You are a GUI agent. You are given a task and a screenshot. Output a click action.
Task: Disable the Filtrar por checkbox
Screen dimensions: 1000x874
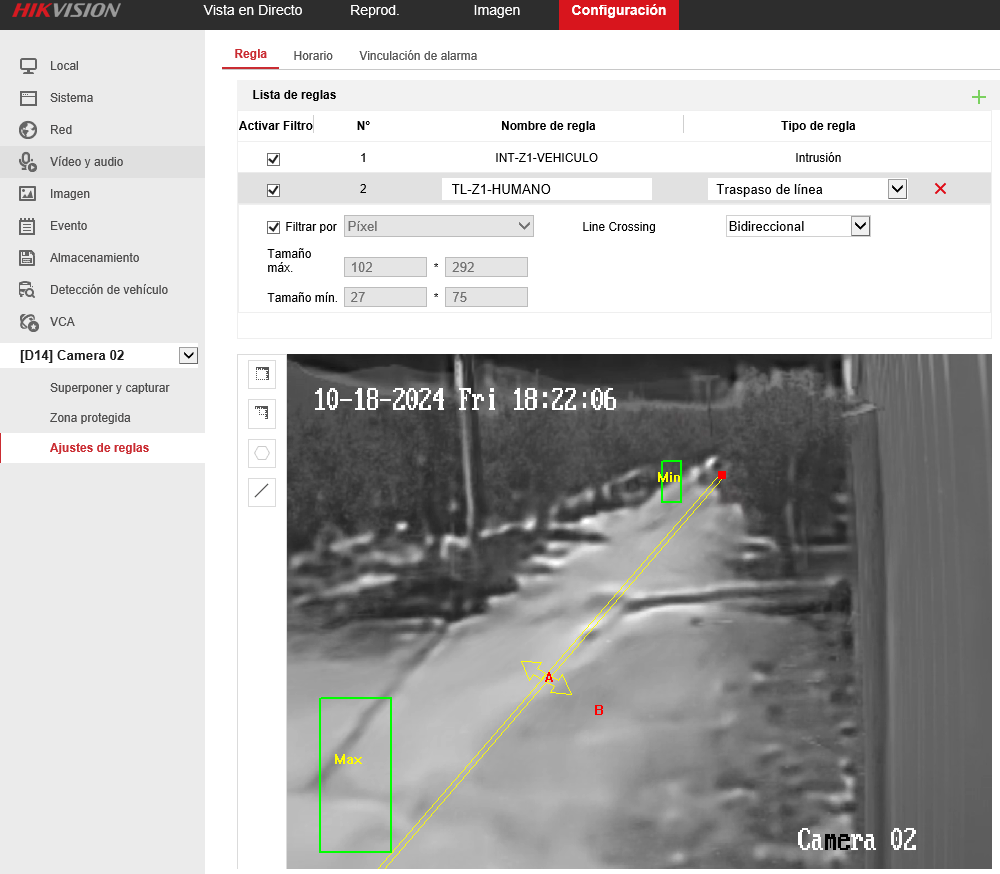(273, 227)
